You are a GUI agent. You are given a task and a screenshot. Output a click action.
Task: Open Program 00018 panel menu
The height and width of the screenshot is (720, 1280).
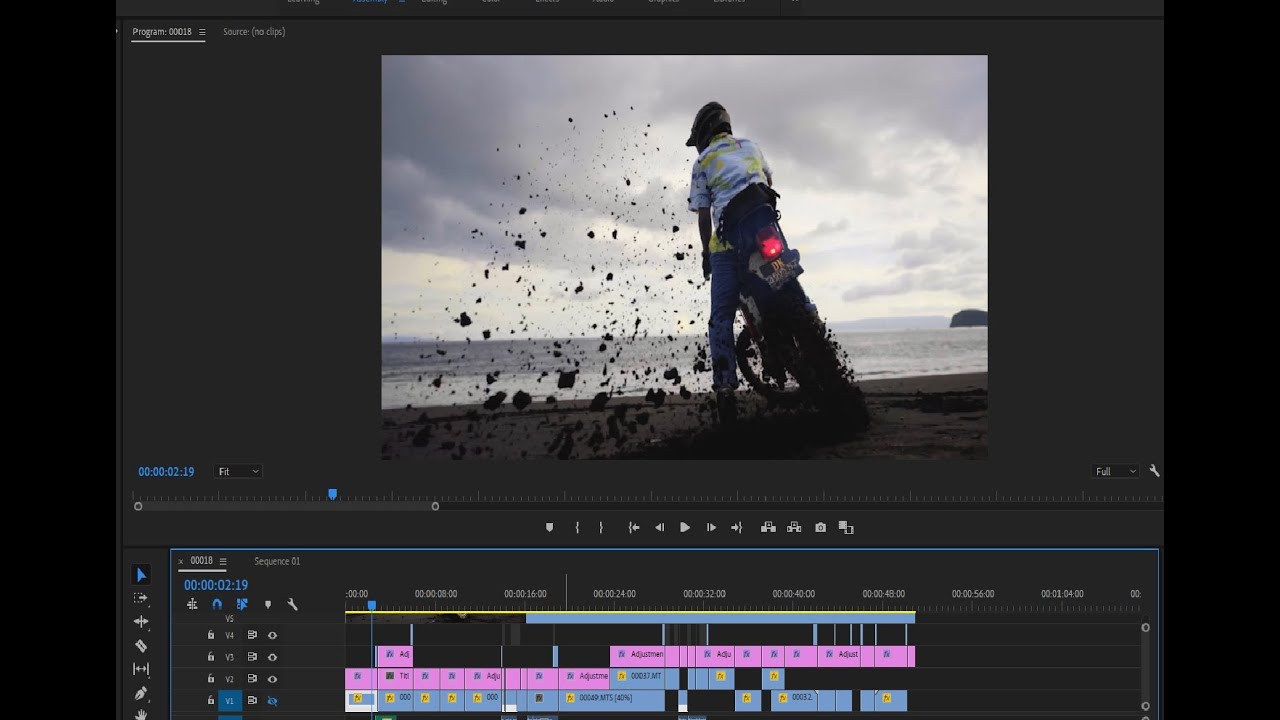click(201, 32)
